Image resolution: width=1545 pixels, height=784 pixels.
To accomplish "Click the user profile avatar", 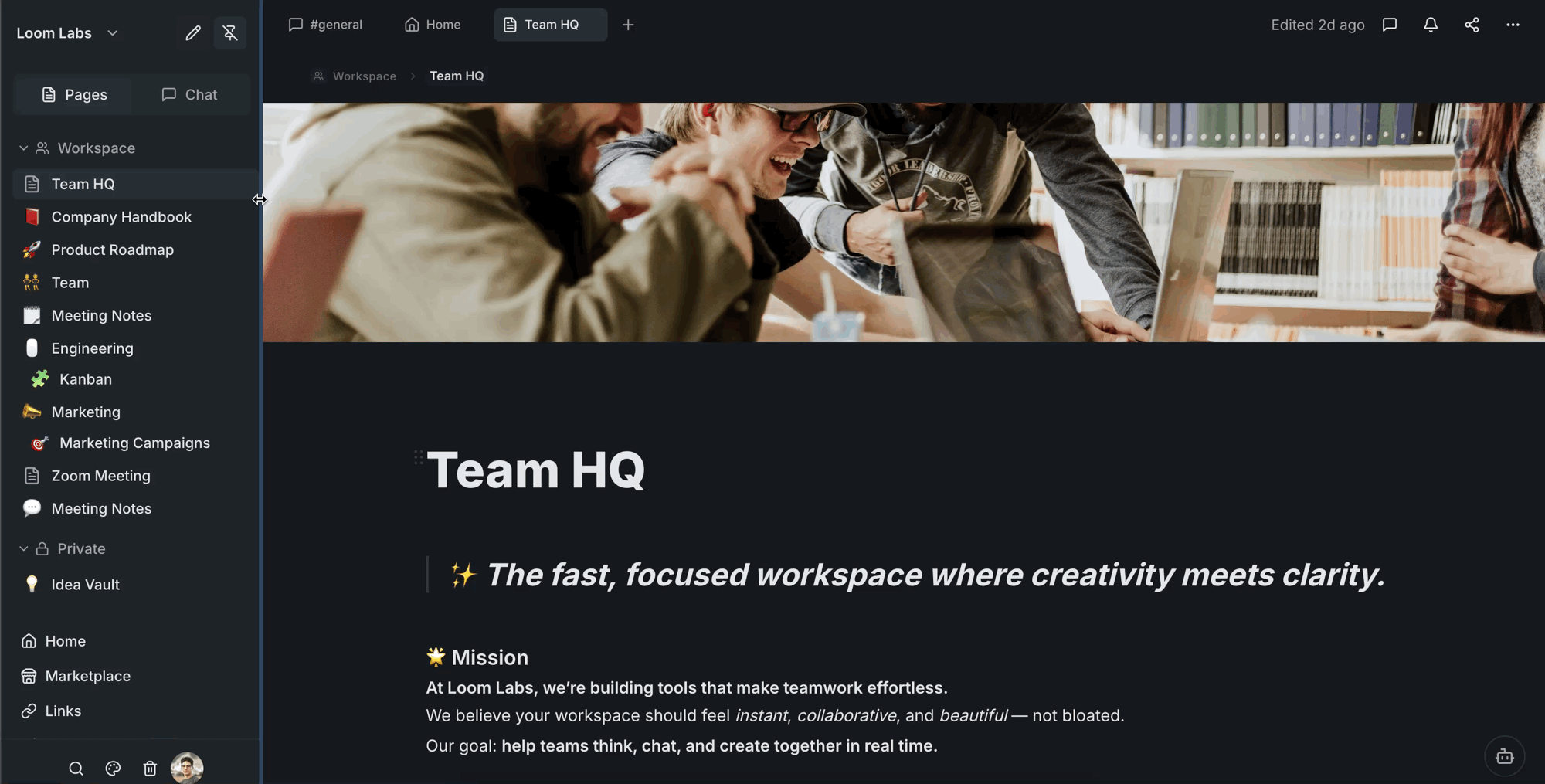I will 187,768.
